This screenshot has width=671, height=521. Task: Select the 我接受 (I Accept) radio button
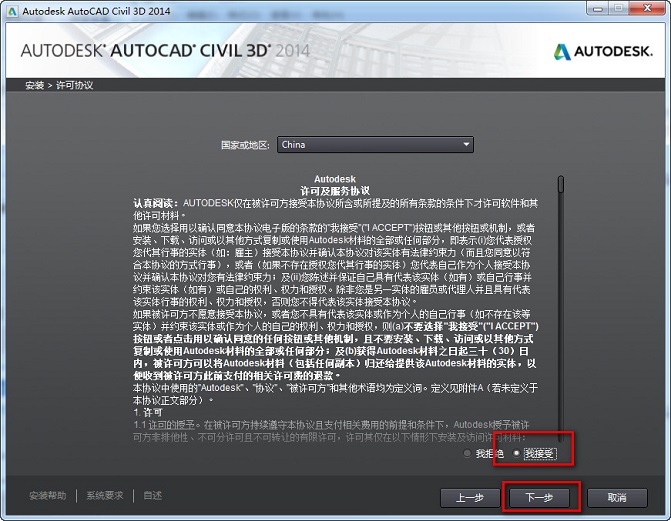(x=516, y=453)
